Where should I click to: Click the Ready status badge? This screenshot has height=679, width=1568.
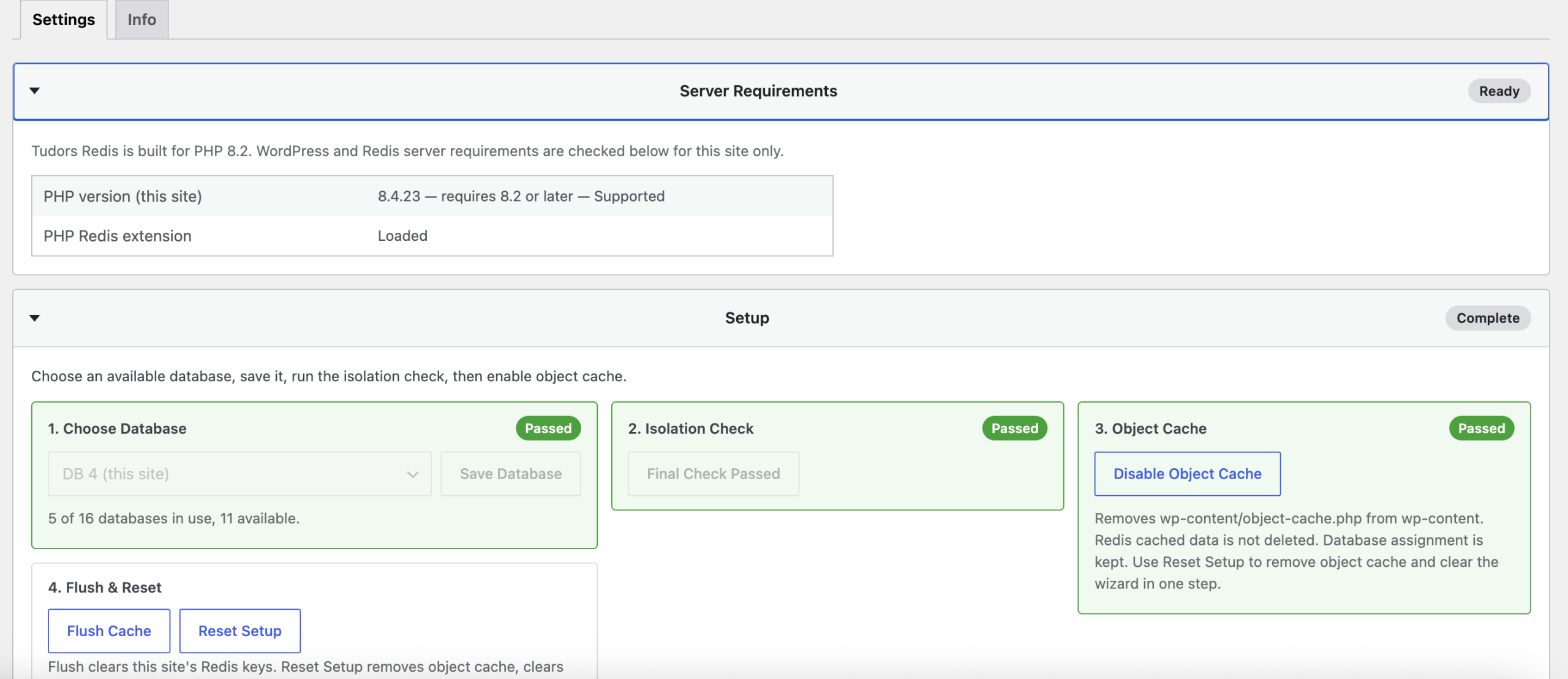[x=1499, y=91]
